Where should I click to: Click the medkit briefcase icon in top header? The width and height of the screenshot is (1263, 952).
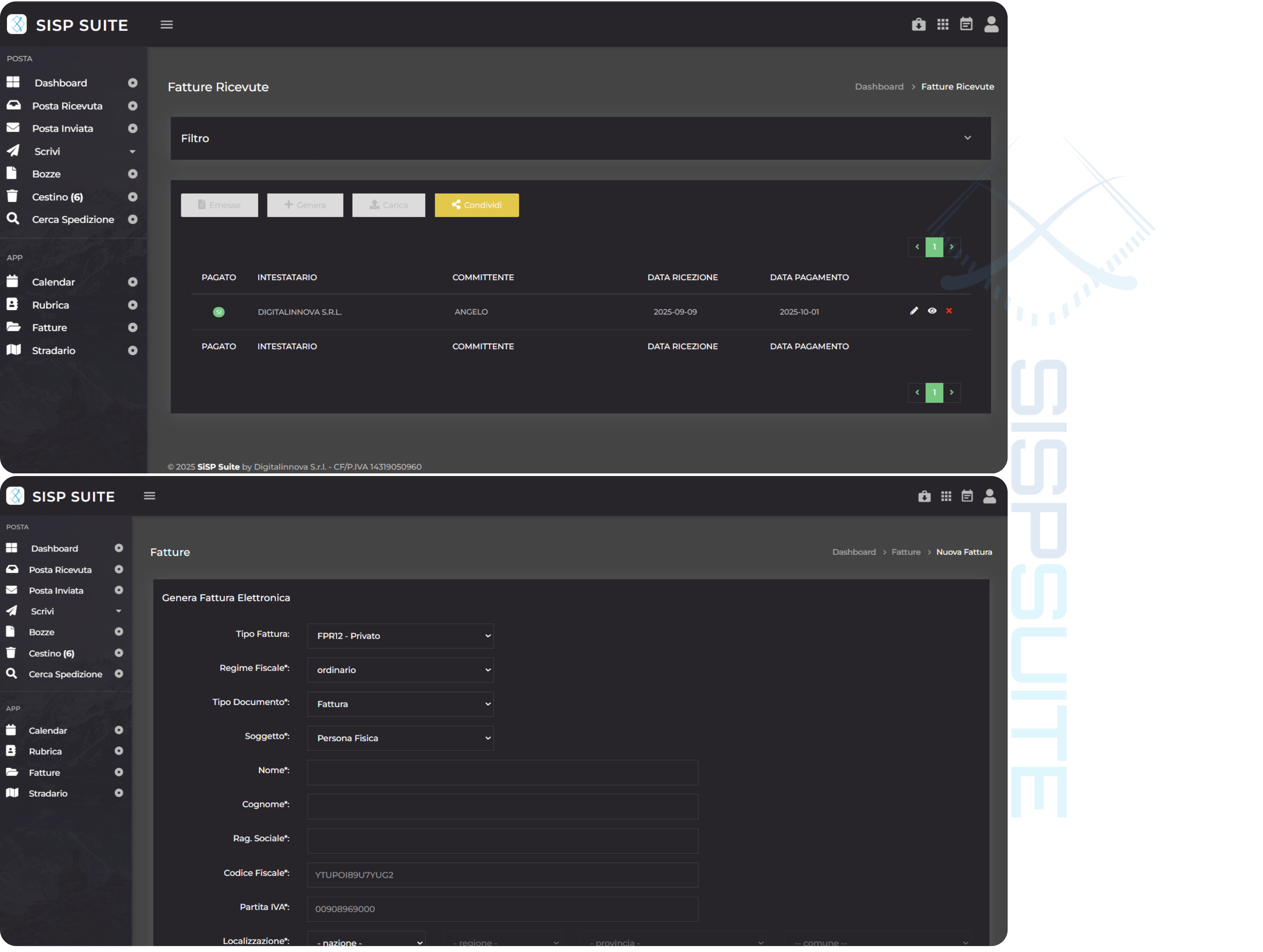tap(918, 24)
